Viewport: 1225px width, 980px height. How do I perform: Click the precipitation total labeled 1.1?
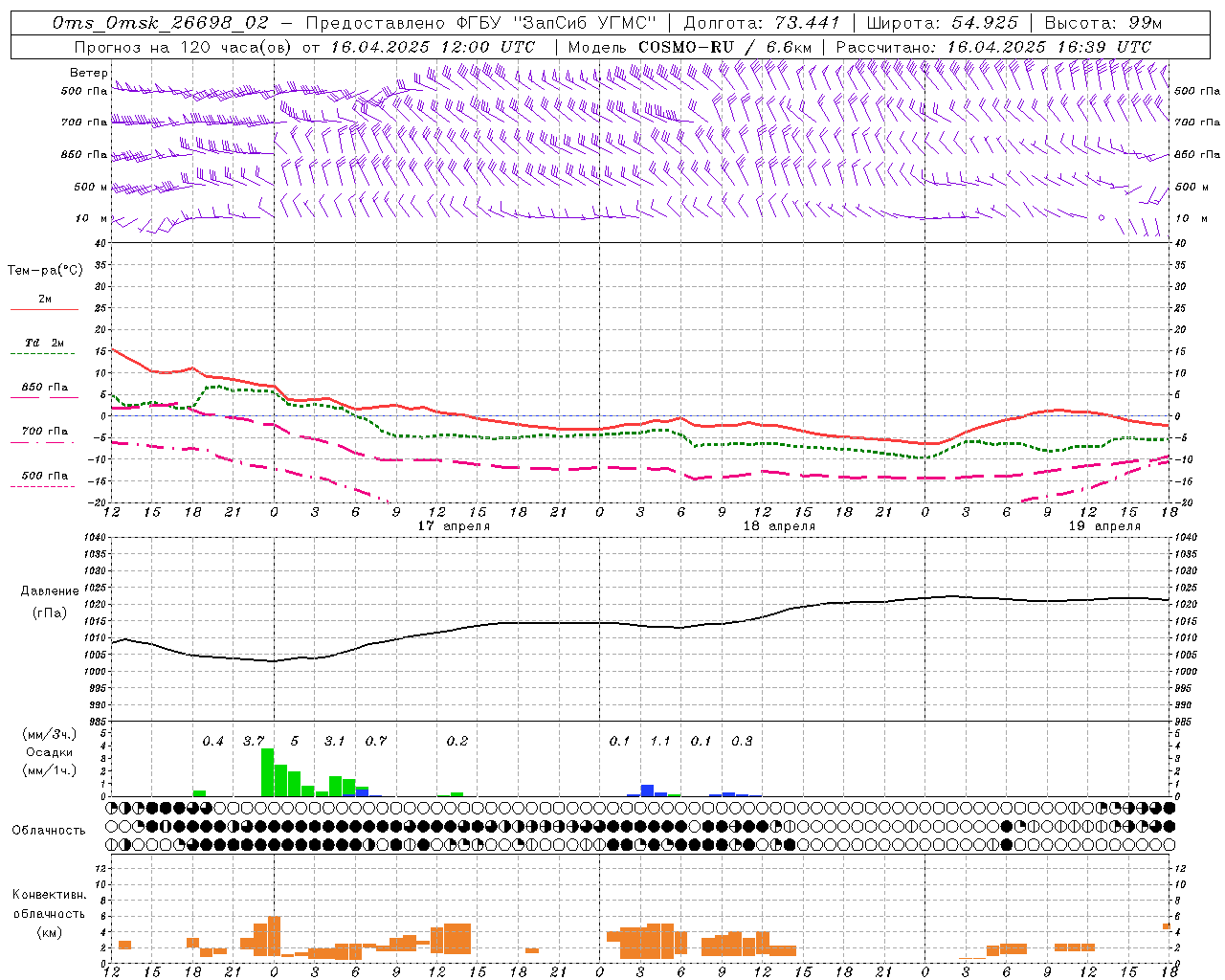[660, 741]
